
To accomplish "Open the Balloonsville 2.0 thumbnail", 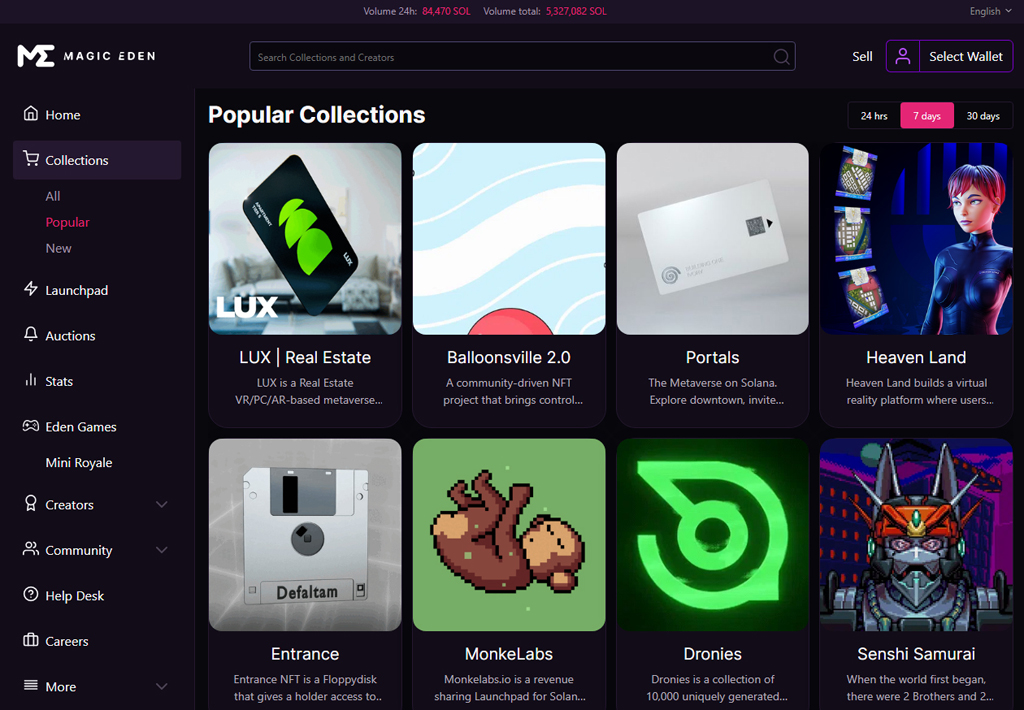I will tap(509, 238).
